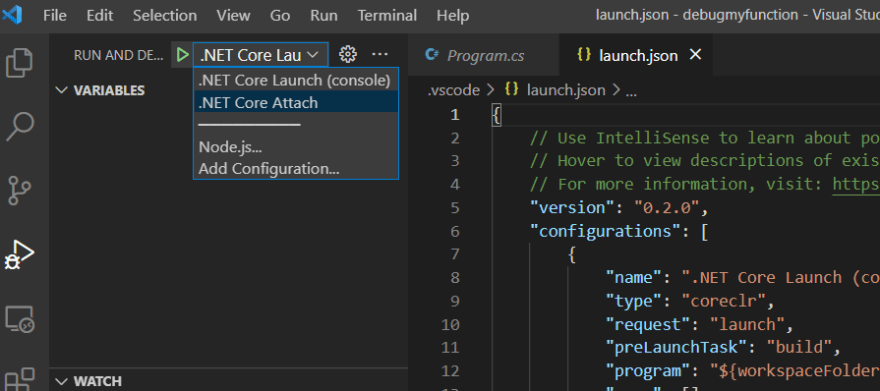This screenshot has height=391, width=880.
Task: Click the Visual Studio Code logo
Action: (x=12, y=15)
